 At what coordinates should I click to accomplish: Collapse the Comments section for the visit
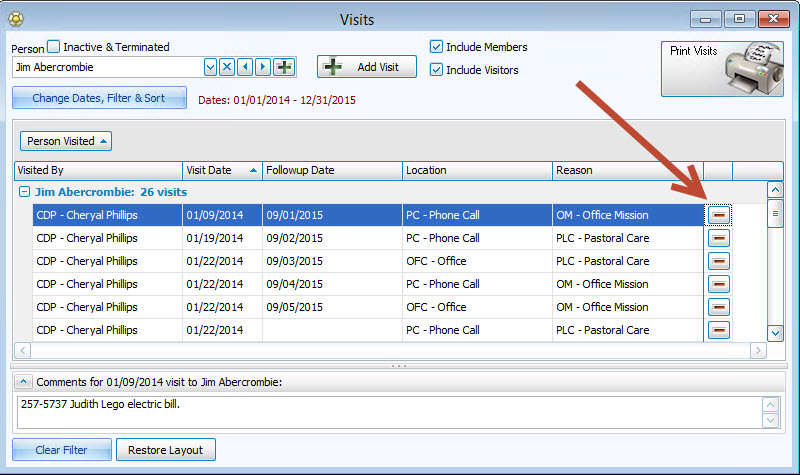pos(23,382)
